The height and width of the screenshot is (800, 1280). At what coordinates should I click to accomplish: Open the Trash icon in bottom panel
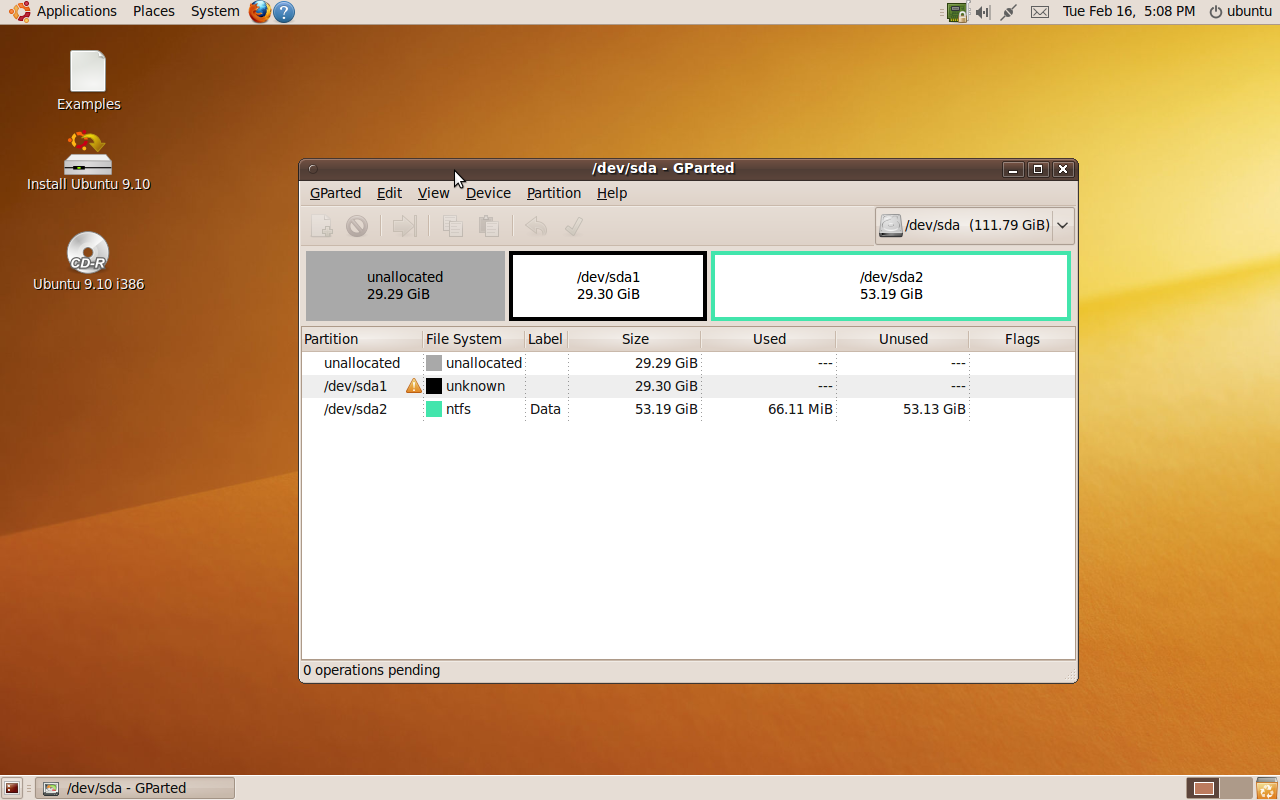[1265, 788]
